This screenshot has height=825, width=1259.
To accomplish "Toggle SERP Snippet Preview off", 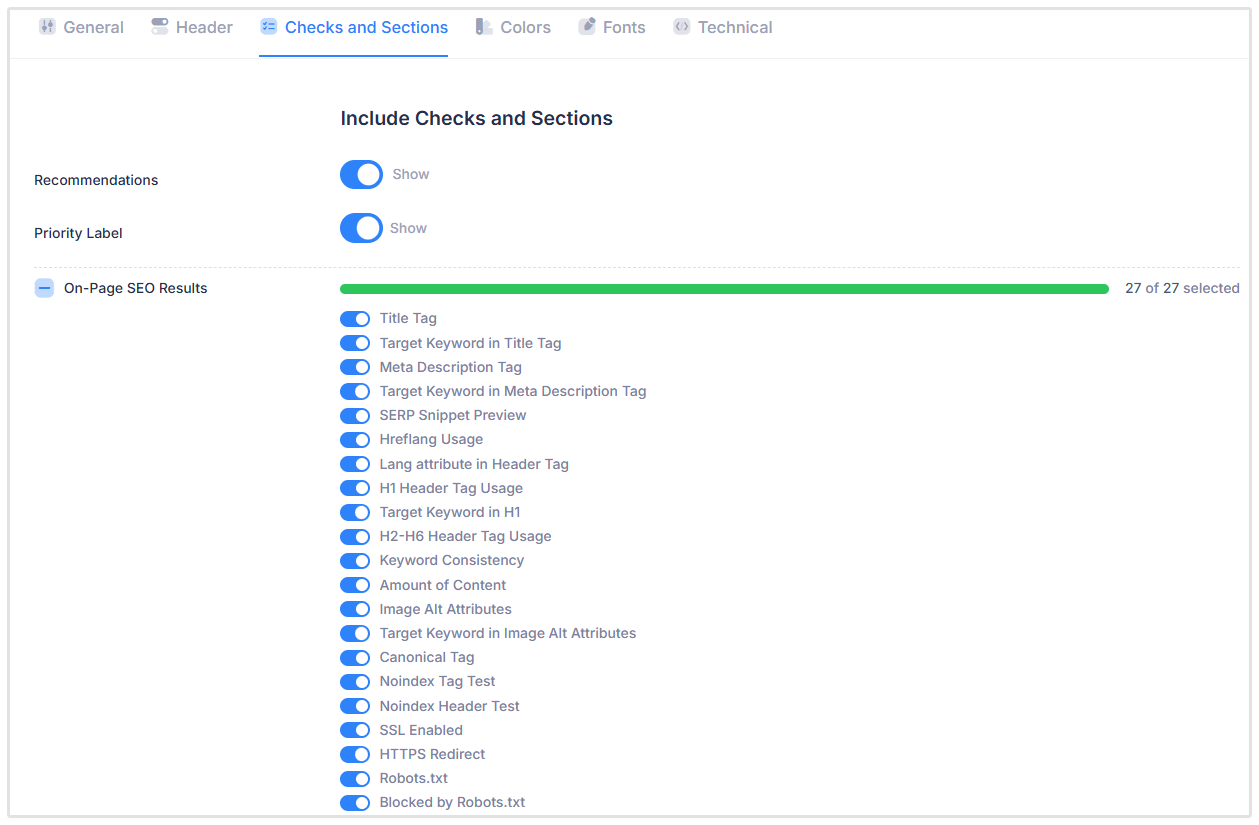I will [355, 416].
